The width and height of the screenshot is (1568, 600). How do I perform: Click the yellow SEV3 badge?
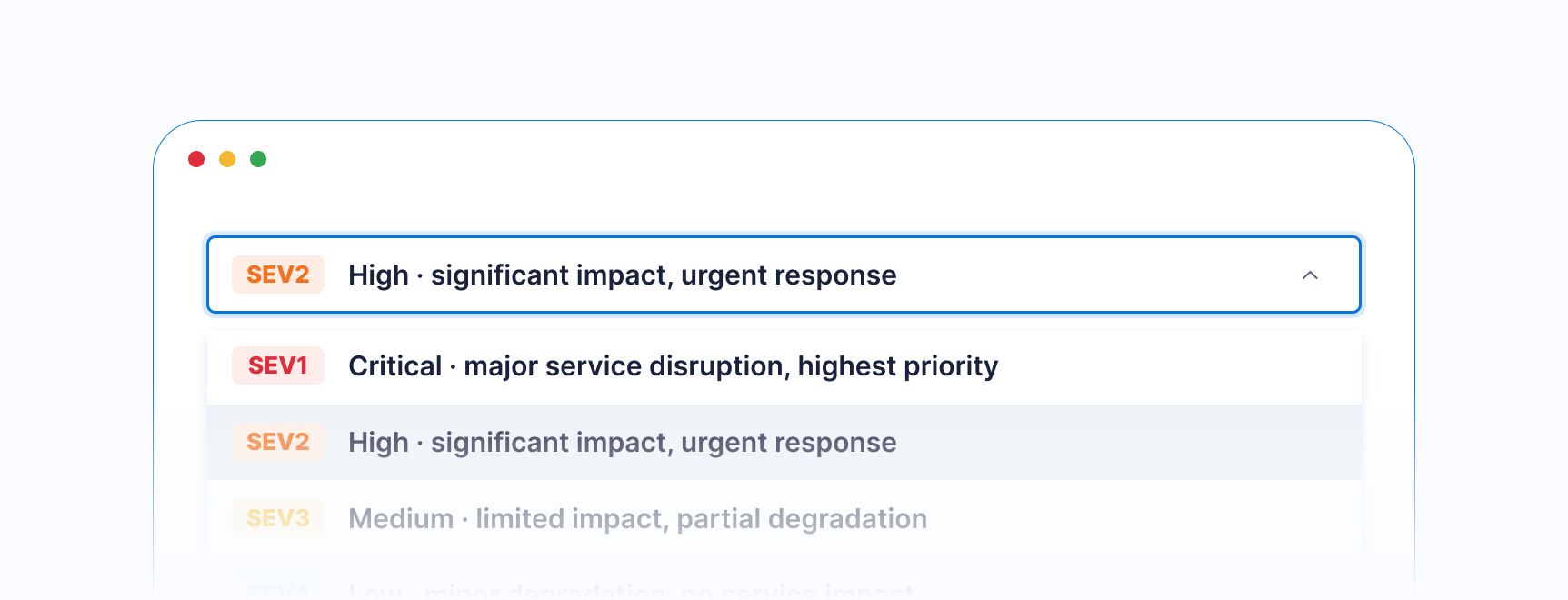(x=278, y=518)
